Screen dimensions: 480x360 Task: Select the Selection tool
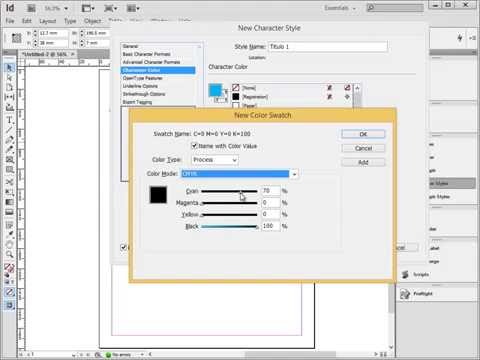[x=9, y=68]
